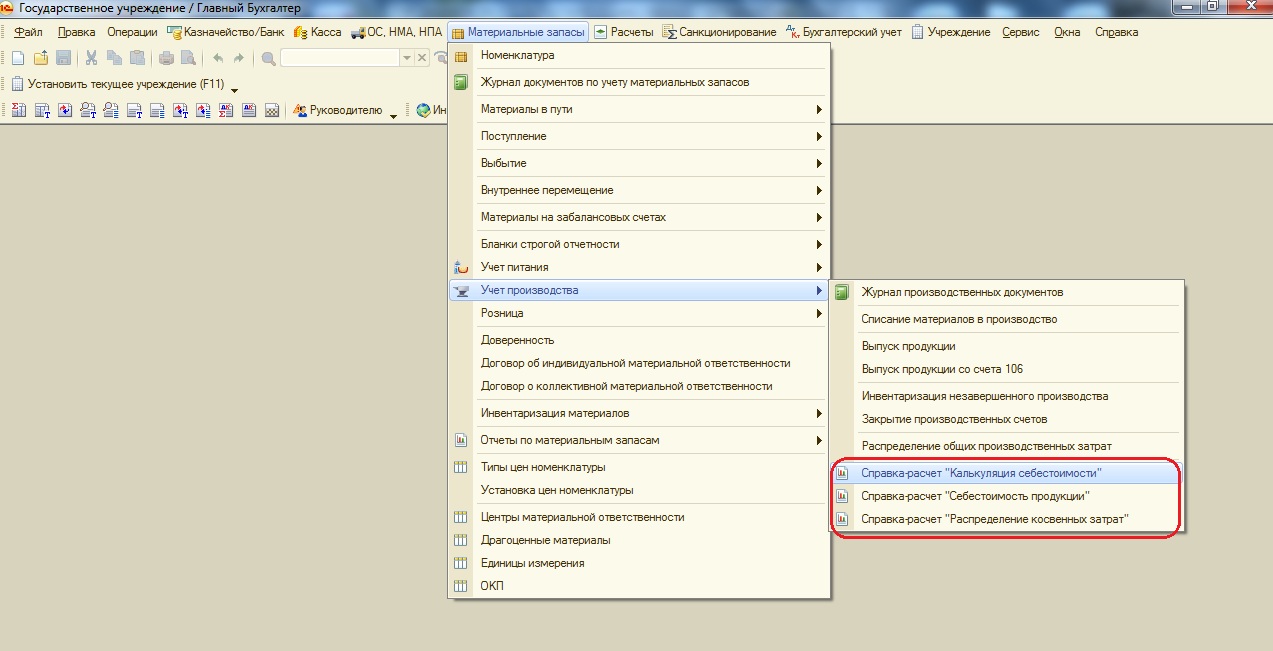
Task: Click the Cut scissors icon
Action: [91, 58]
